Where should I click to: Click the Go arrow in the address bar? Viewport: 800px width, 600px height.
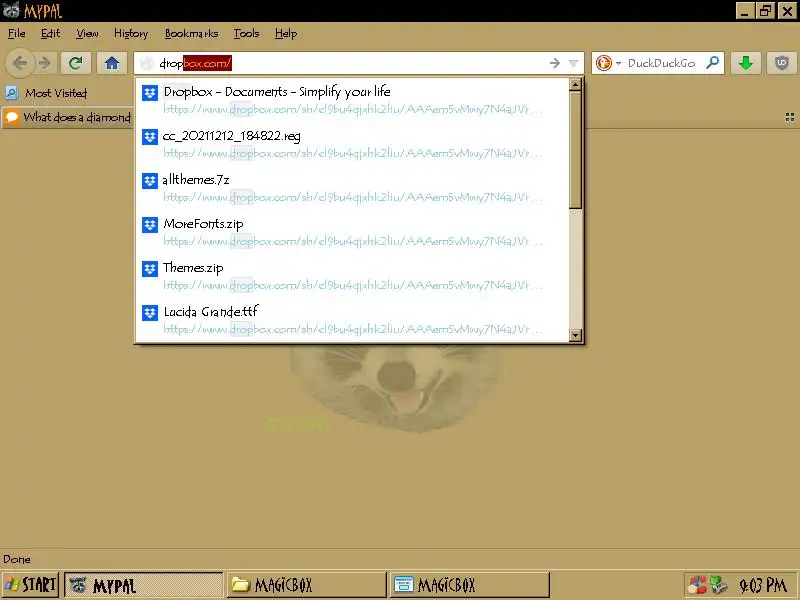click(555, 63)
